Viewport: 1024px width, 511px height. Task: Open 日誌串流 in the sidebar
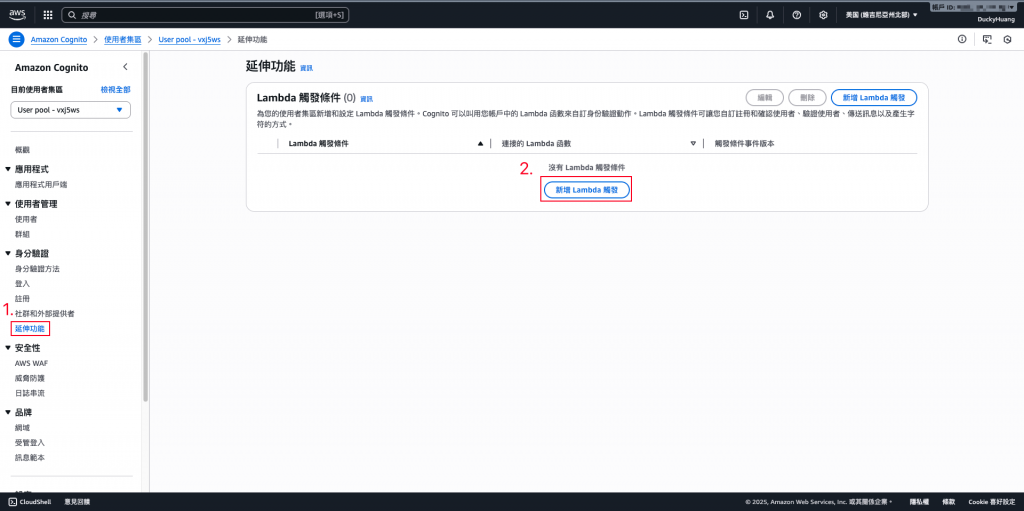[x=29, y=393]
